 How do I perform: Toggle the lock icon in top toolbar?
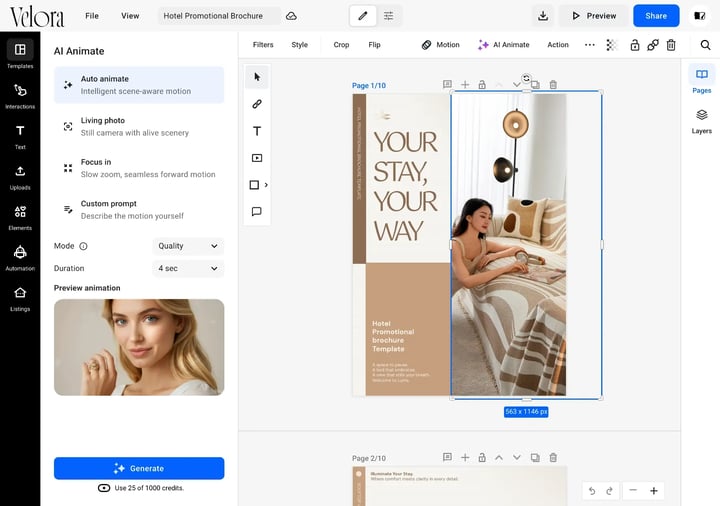coord(635,45)
